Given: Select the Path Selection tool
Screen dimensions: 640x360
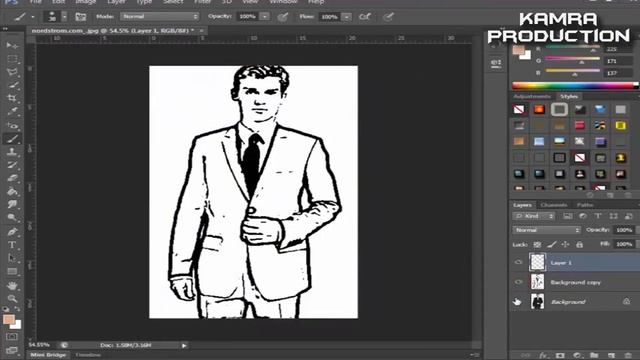Looking at the screenshot, I should coord(12,258).
